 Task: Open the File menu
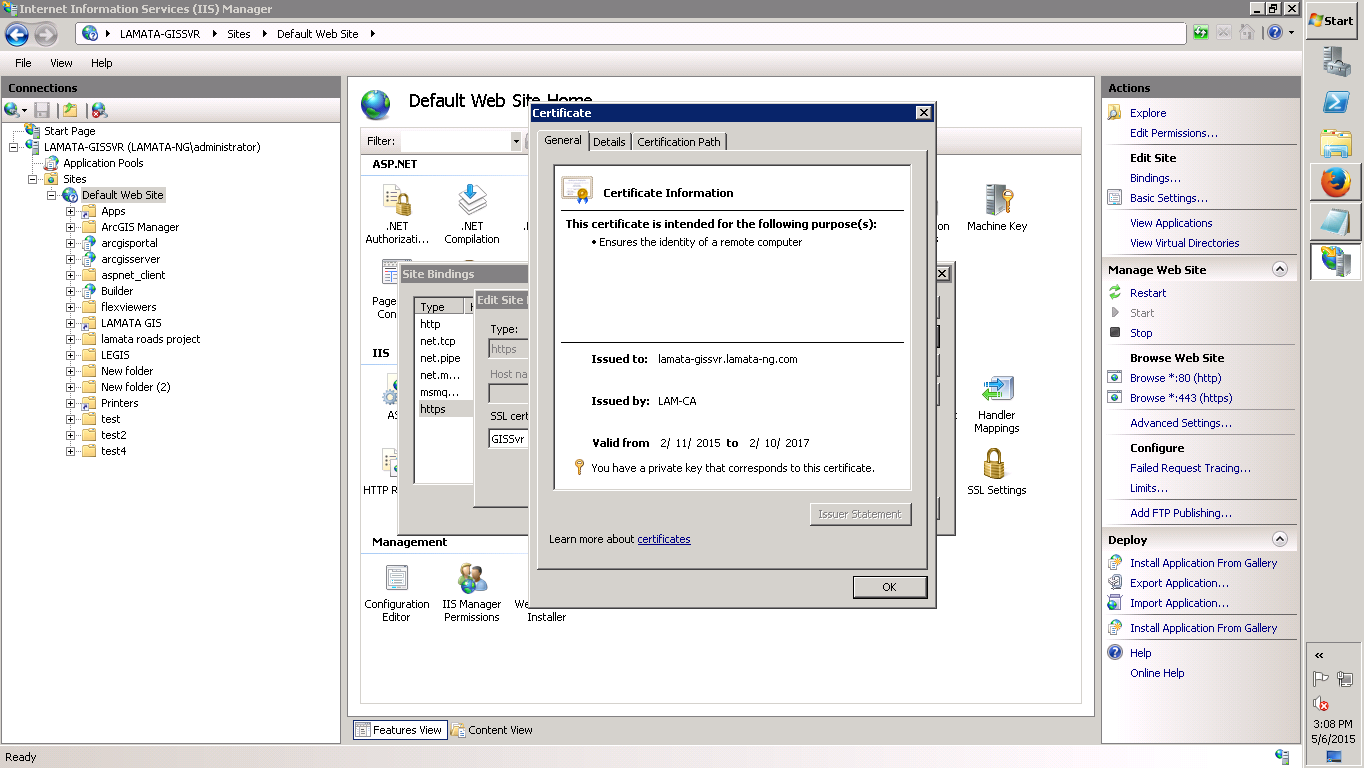click(x=23, y=63)
